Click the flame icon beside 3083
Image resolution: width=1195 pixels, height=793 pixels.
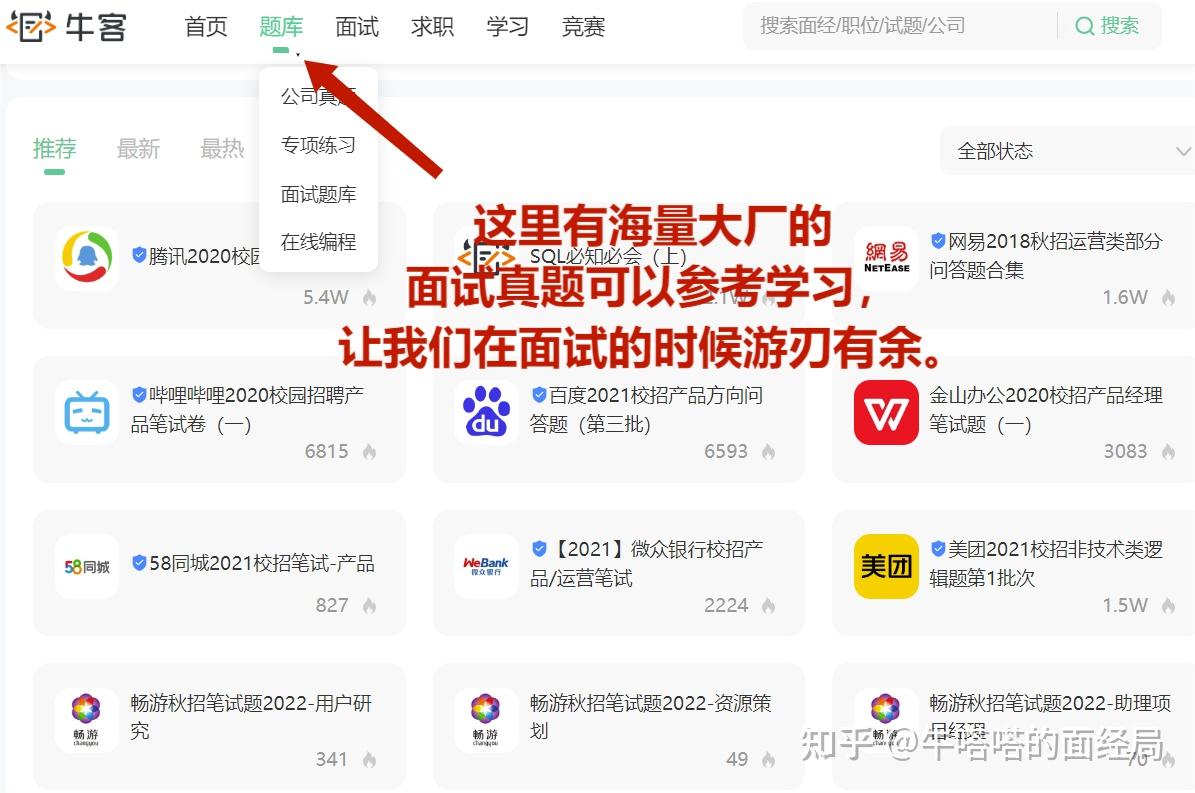[1168, 452]
